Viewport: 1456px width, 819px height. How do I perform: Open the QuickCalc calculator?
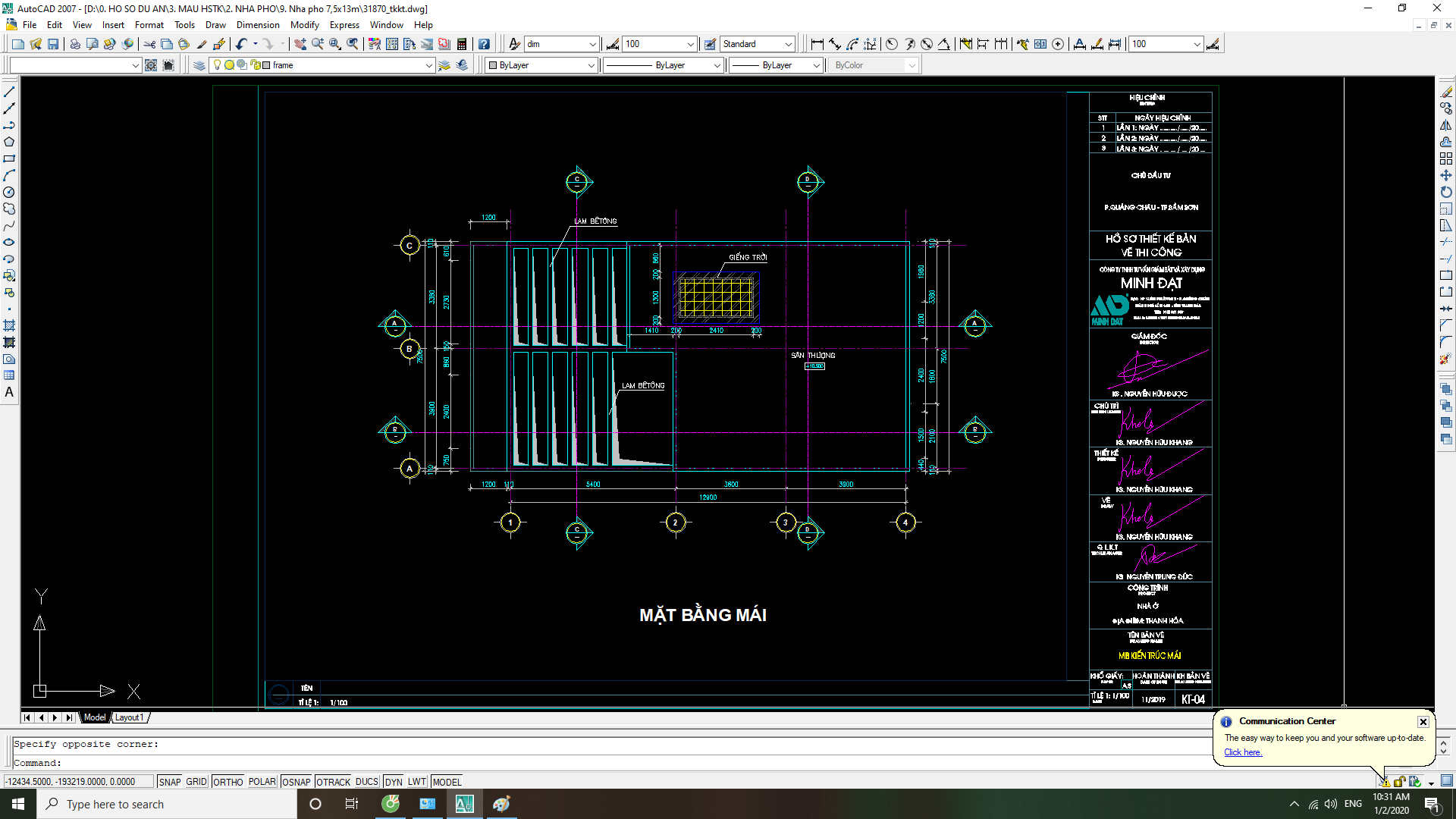pyautogui.click(x=462, y=44)
